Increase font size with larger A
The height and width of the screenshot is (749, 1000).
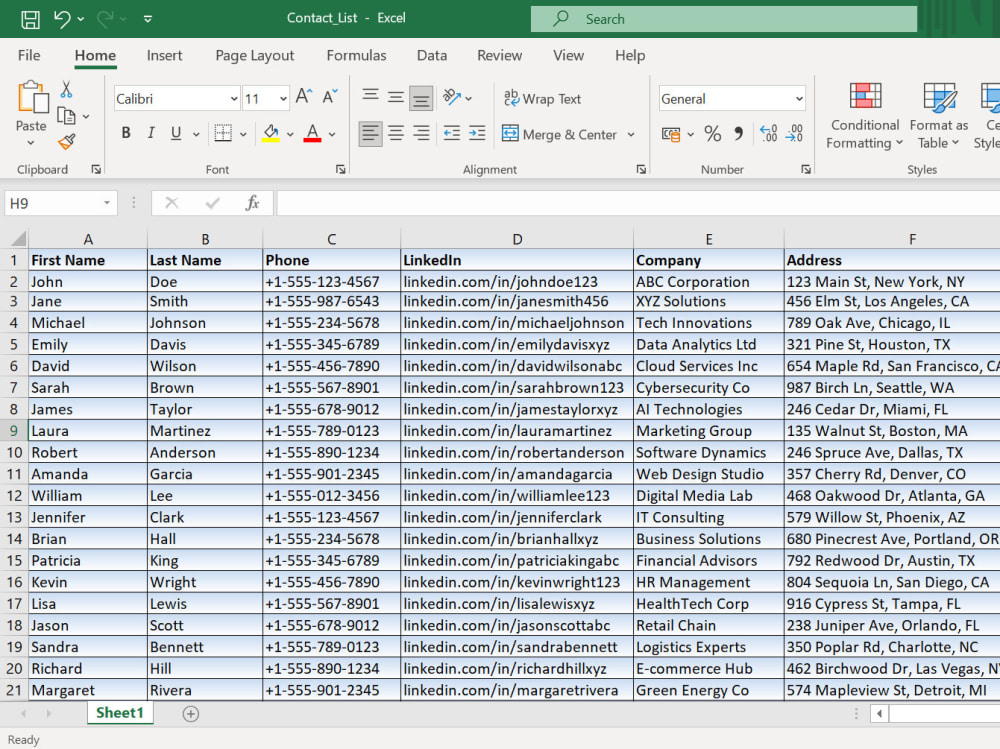pos(304,97)
